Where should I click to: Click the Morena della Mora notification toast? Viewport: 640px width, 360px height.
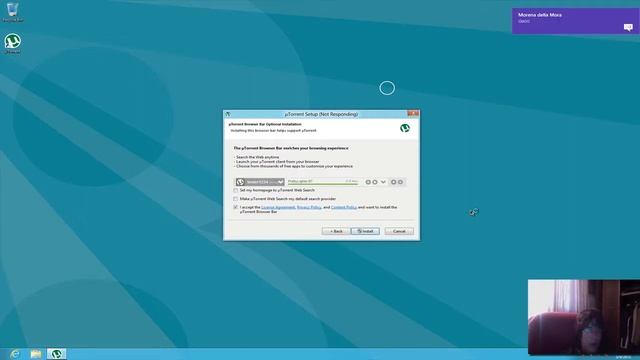point(576,21)
